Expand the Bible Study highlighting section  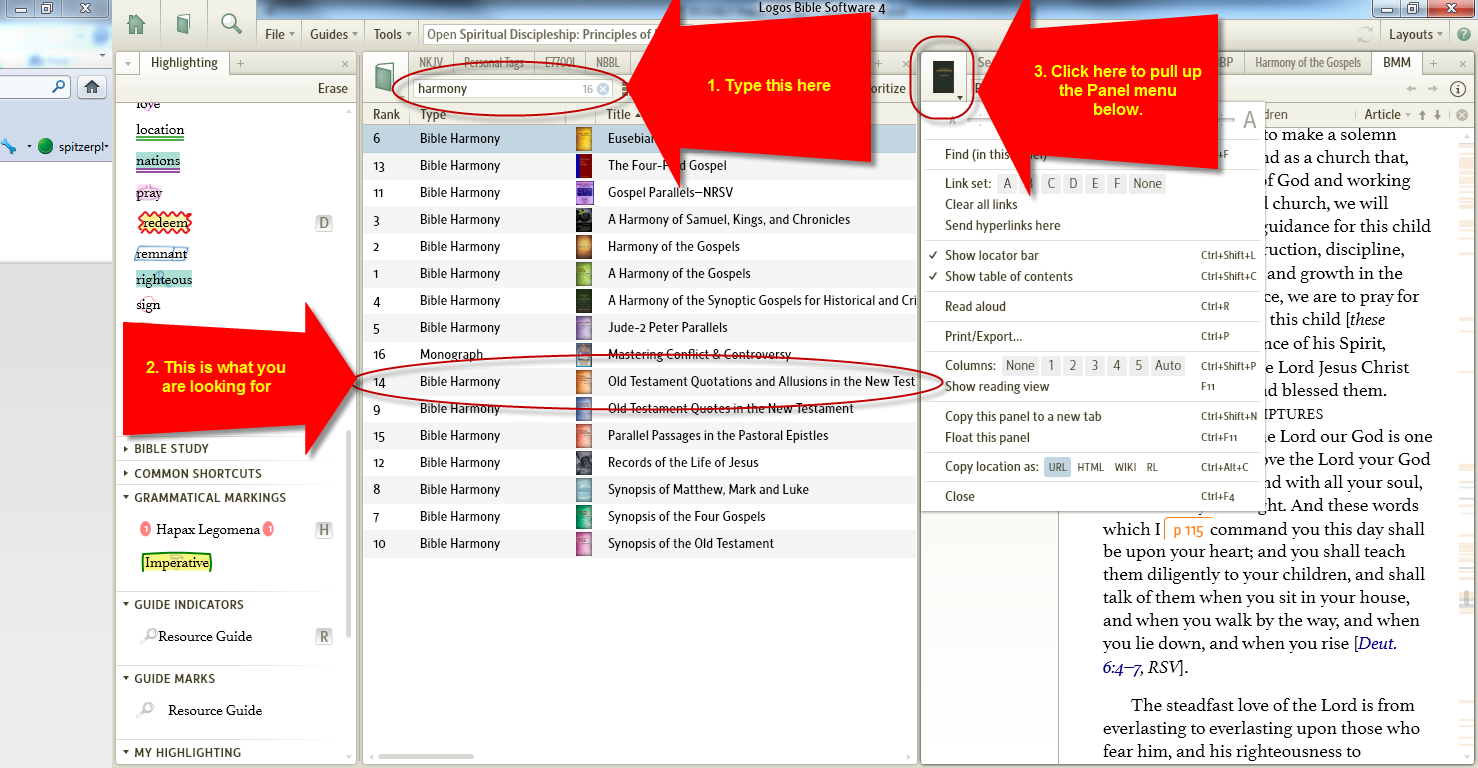click(171, 449)
